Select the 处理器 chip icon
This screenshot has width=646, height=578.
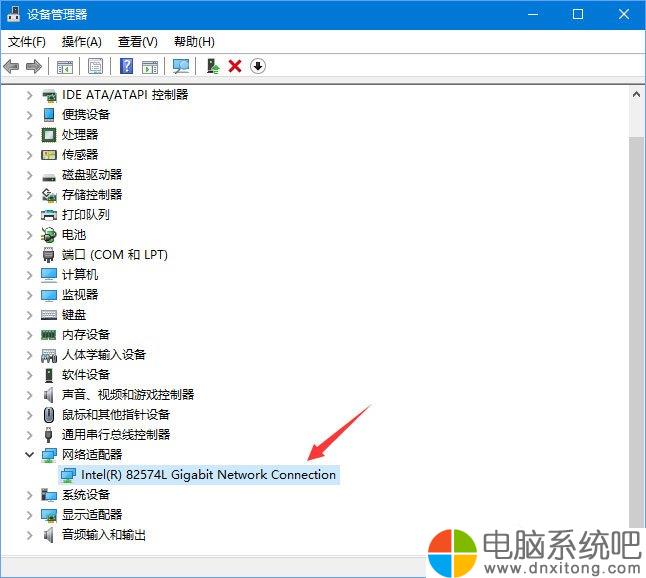[x=49, y=135]
